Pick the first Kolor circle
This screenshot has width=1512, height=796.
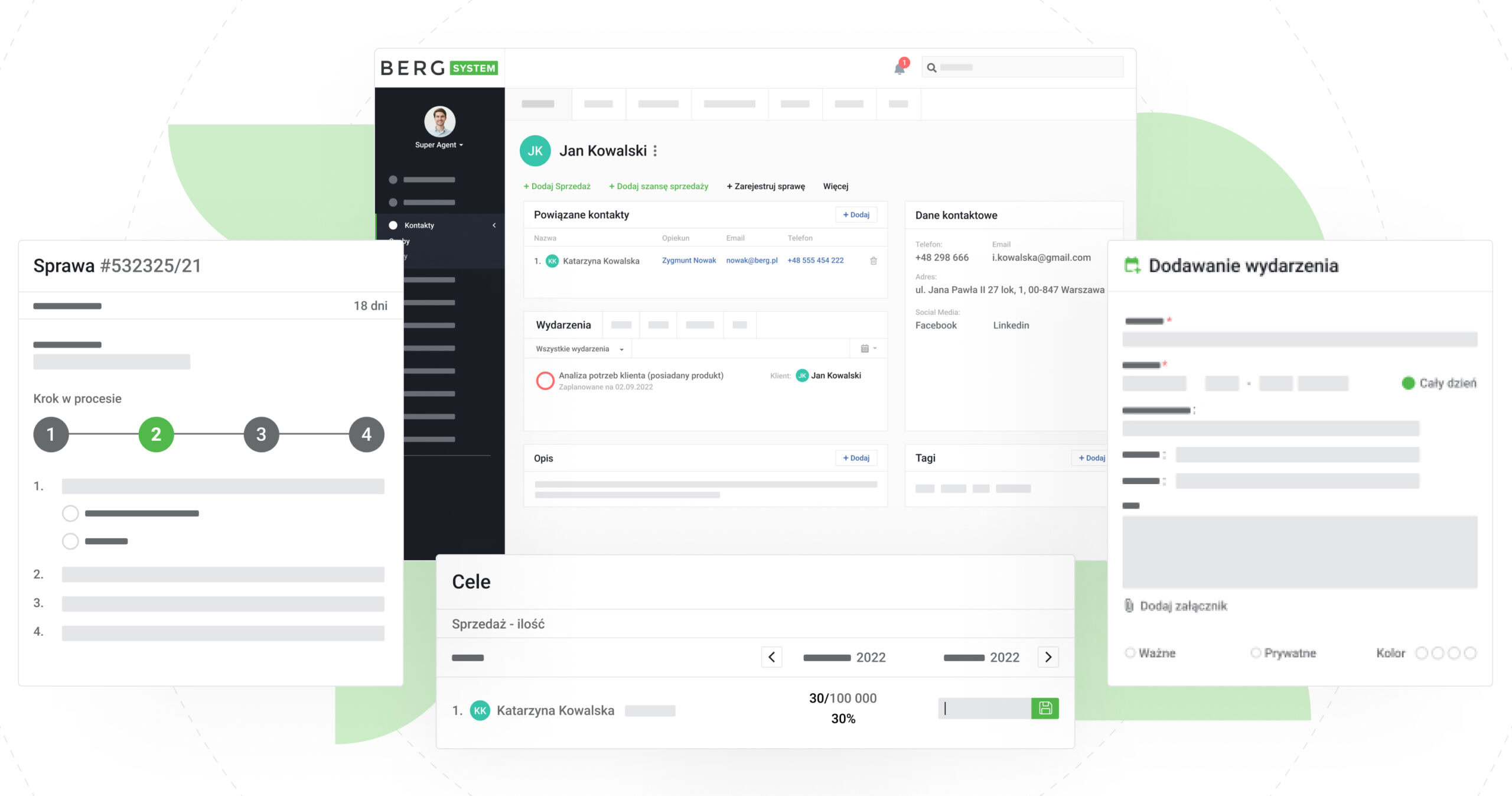click(x=1422, y=652)
